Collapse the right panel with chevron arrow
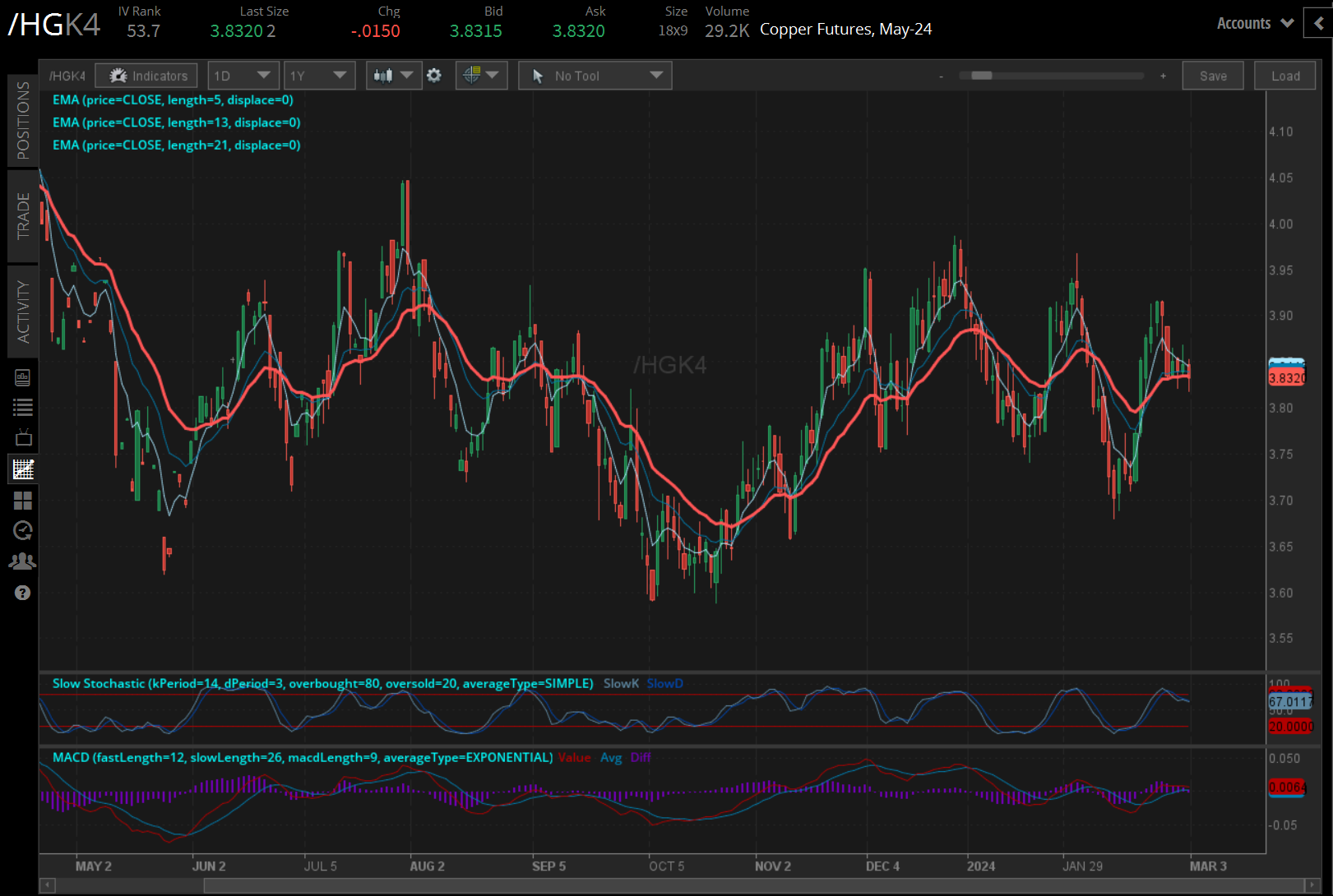Image resolution: width=1333 pixels, height=896 pixels. [x=1318, y=23]
